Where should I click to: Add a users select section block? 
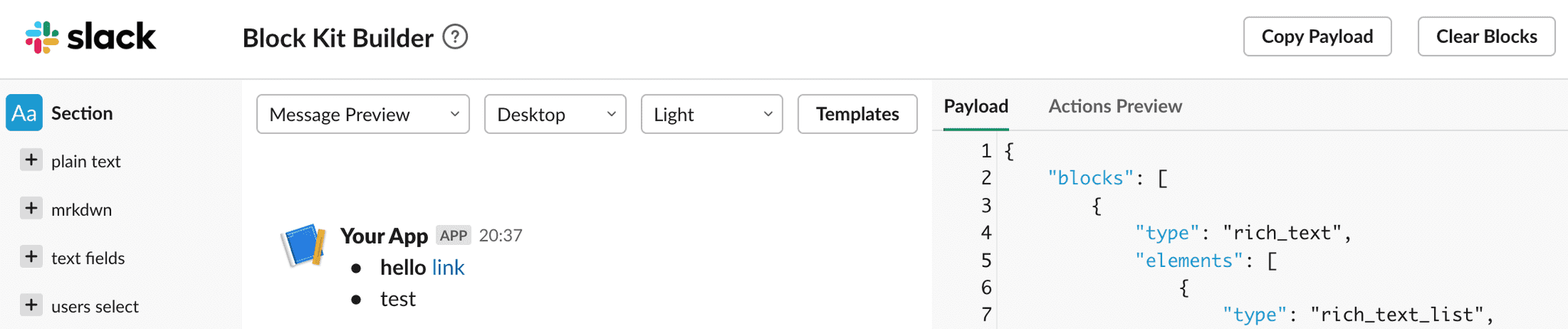tap(31, 305)
